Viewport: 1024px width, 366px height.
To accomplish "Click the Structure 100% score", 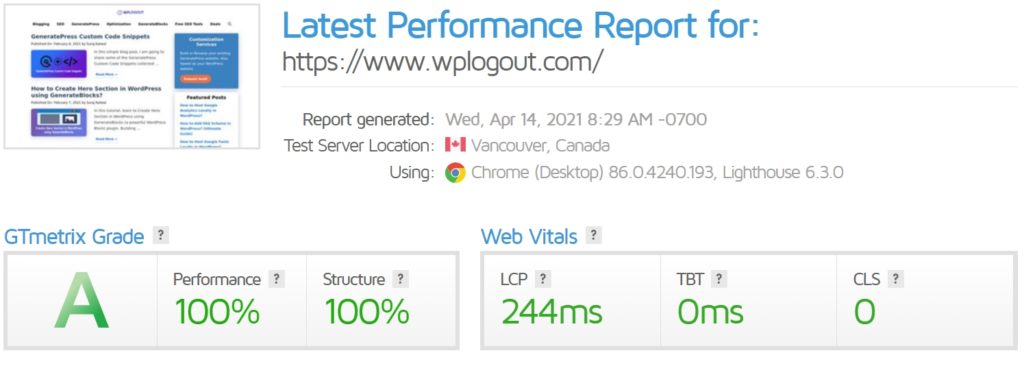I will 367,312.
